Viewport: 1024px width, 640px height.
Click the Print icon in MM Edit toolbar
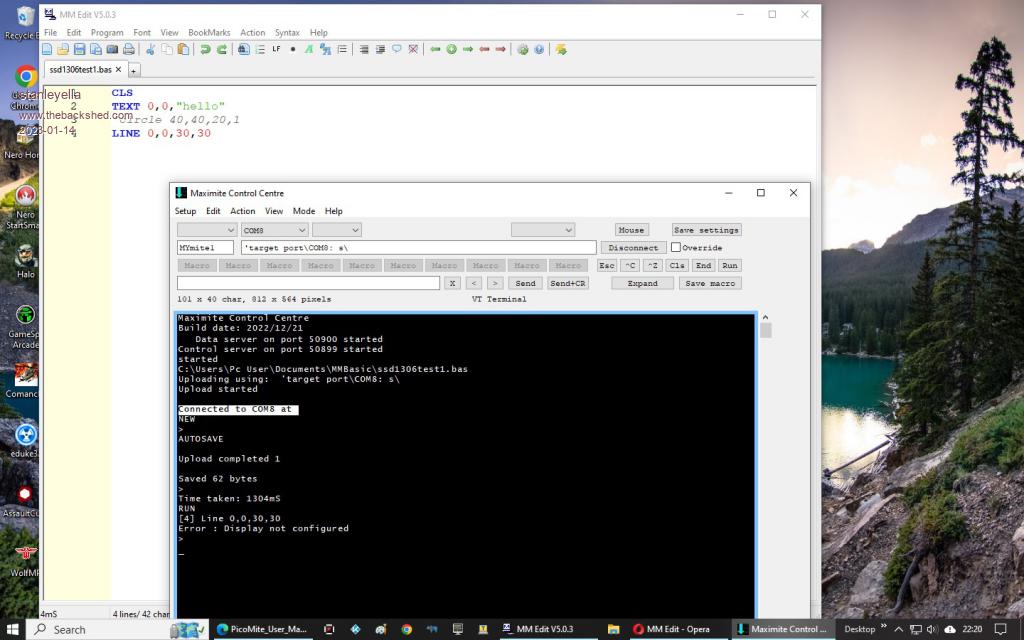tap(127, 49)
